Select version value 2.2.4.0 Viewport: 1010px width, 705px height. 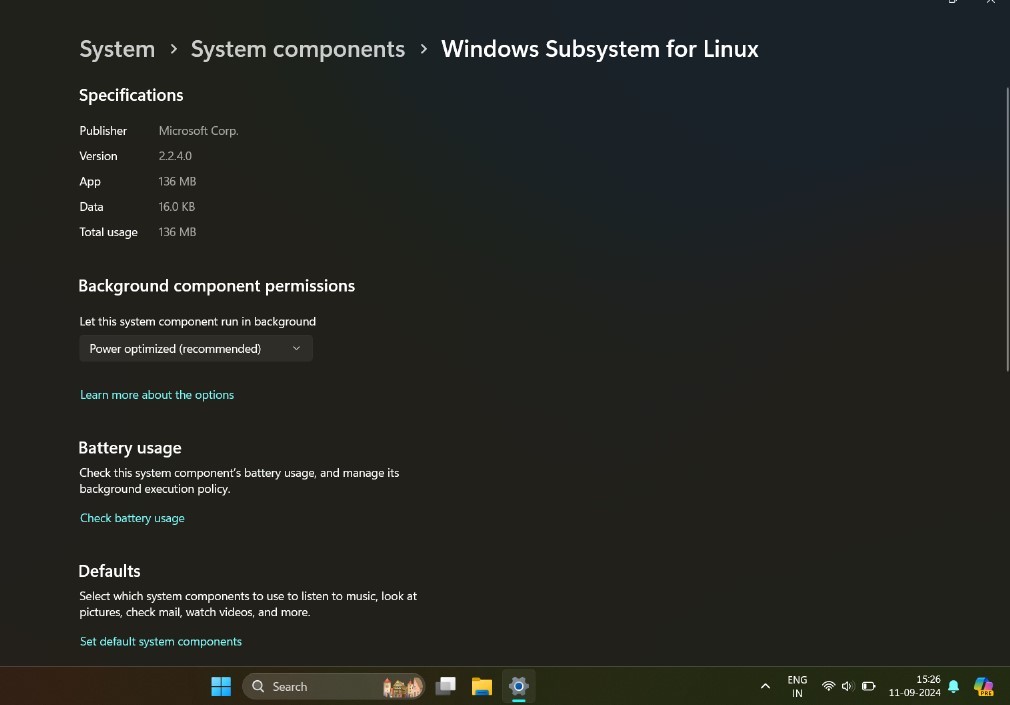pyautogui.click(x=175, y=156)
